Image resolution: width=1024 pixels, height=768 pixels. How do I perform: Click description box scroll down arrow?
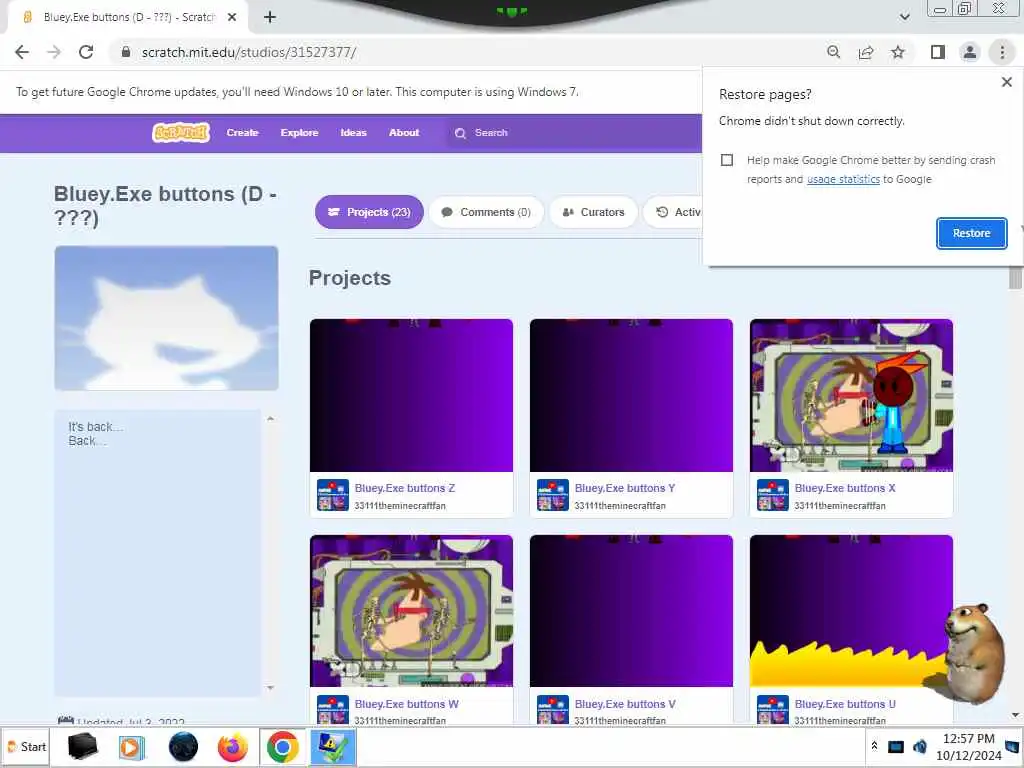(270, 688)
